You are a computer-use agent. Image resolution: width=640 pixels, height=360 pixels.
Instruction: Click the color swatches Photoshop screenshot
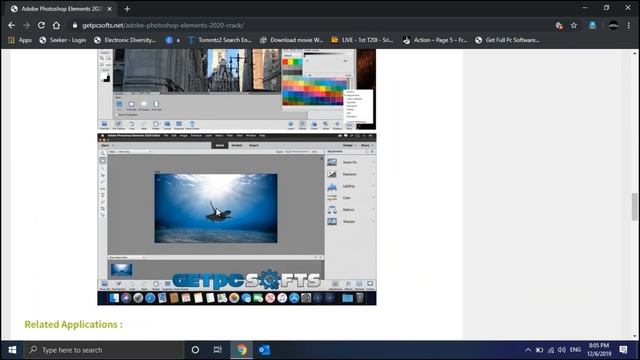coord(237,89)
